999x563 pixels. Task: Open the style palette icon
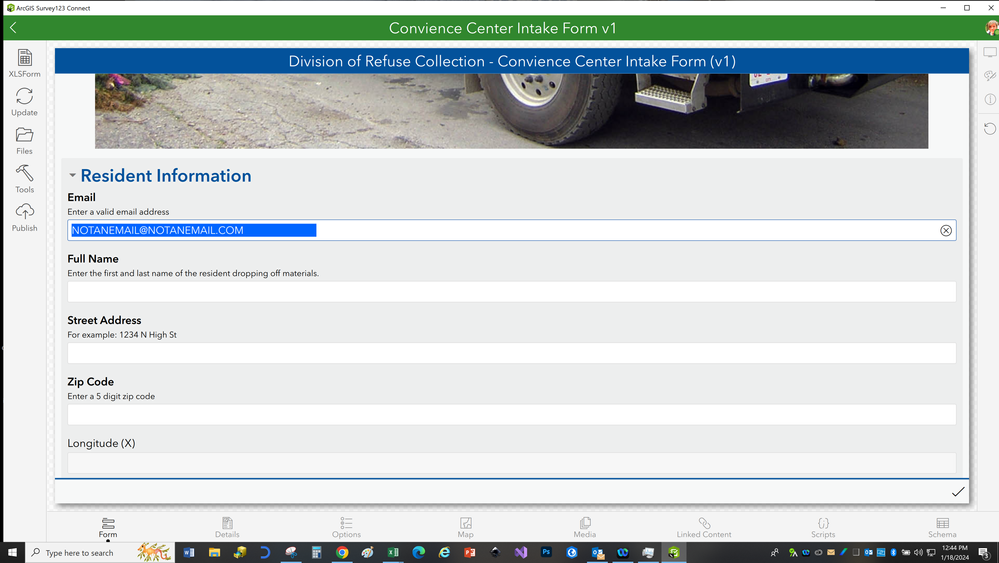989,75
